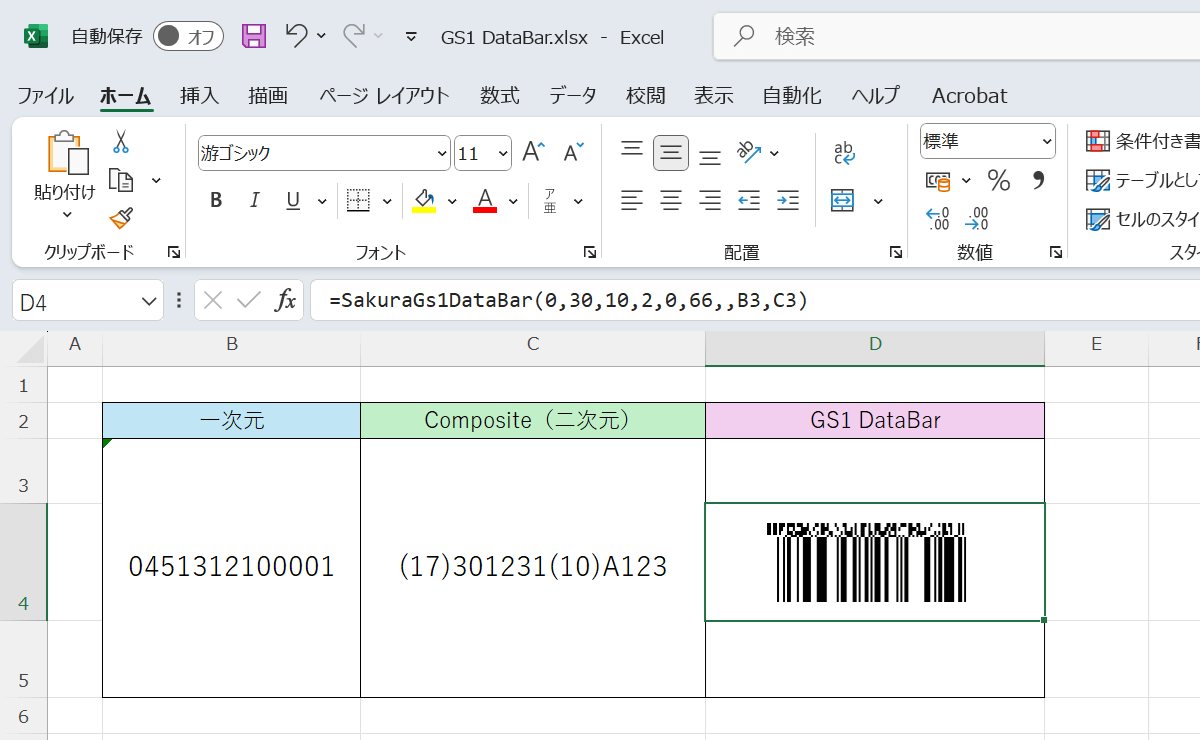The image size is (1200, 740).
Task: Click the Save icon in Quick Access Toolbar
Action: 253,36
